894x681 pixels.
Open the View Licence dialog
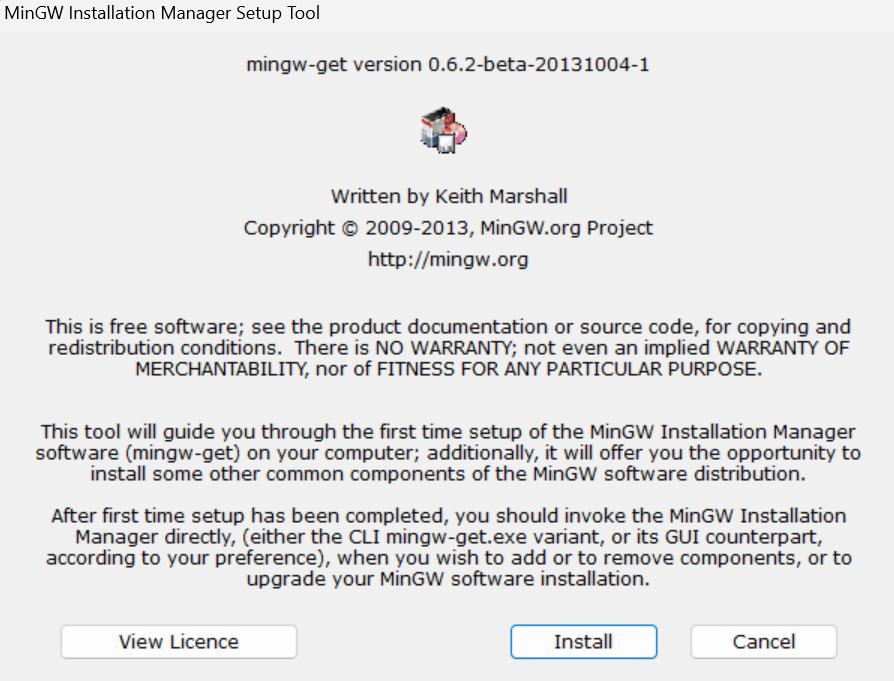tap(179, 642)
